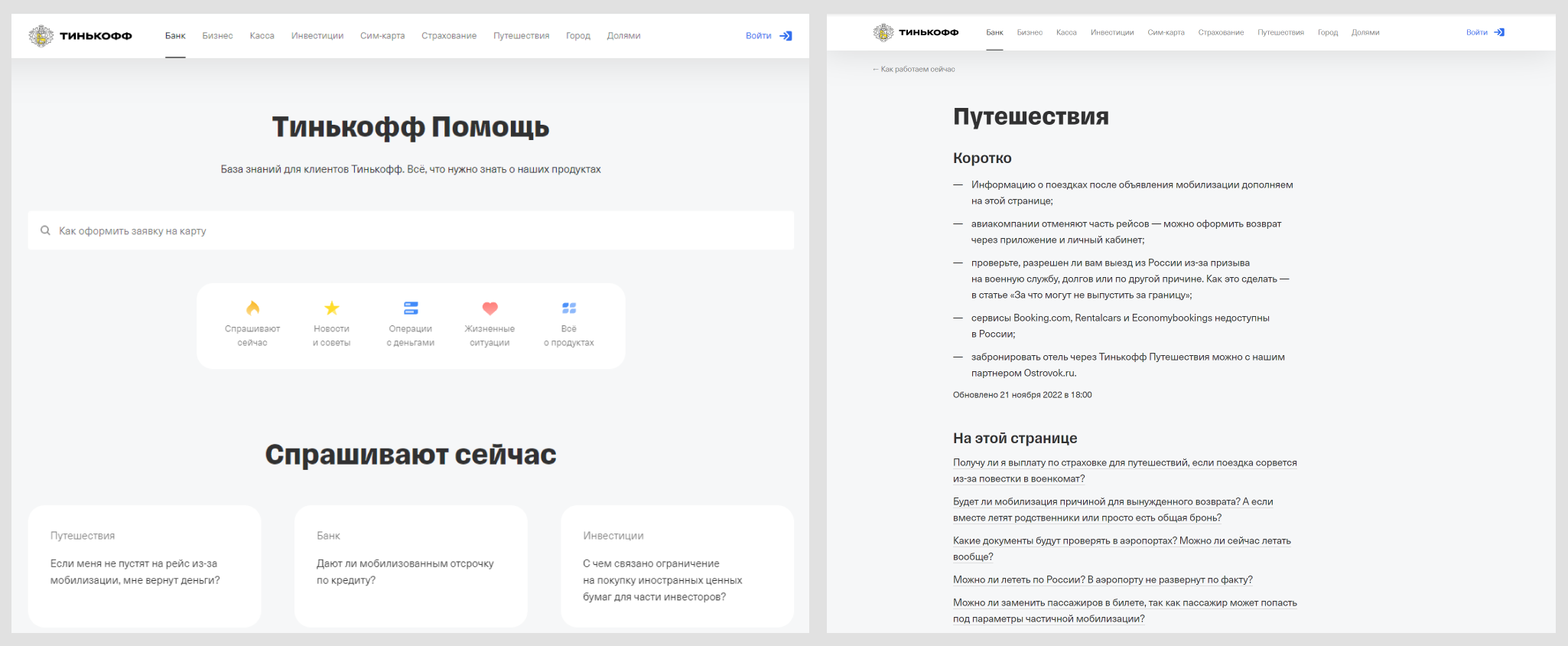Click bullet mentioning партнером Ostrovok.ru
Image resolution: width=1568 pixels, height=646 pixels.
(x=1128, y=364)
